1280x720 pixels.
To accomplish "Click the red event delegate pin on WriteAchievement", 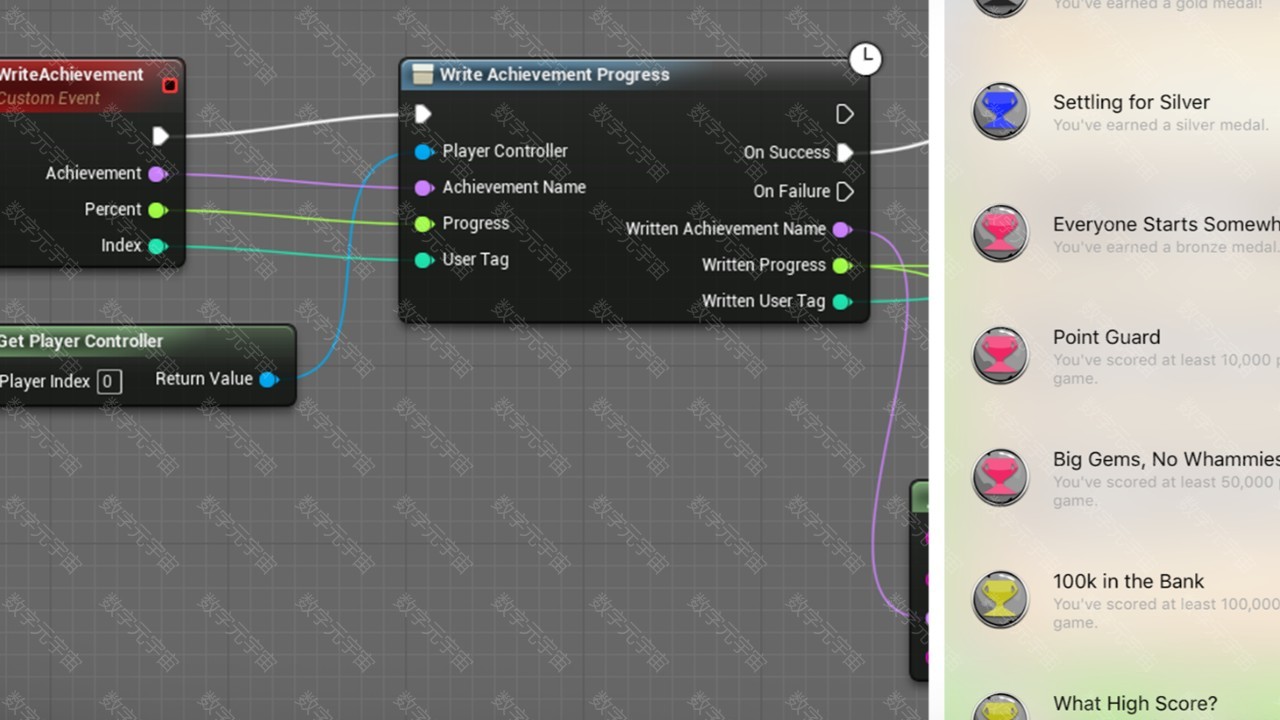I will pyautogui.click(x=170, y=85).
